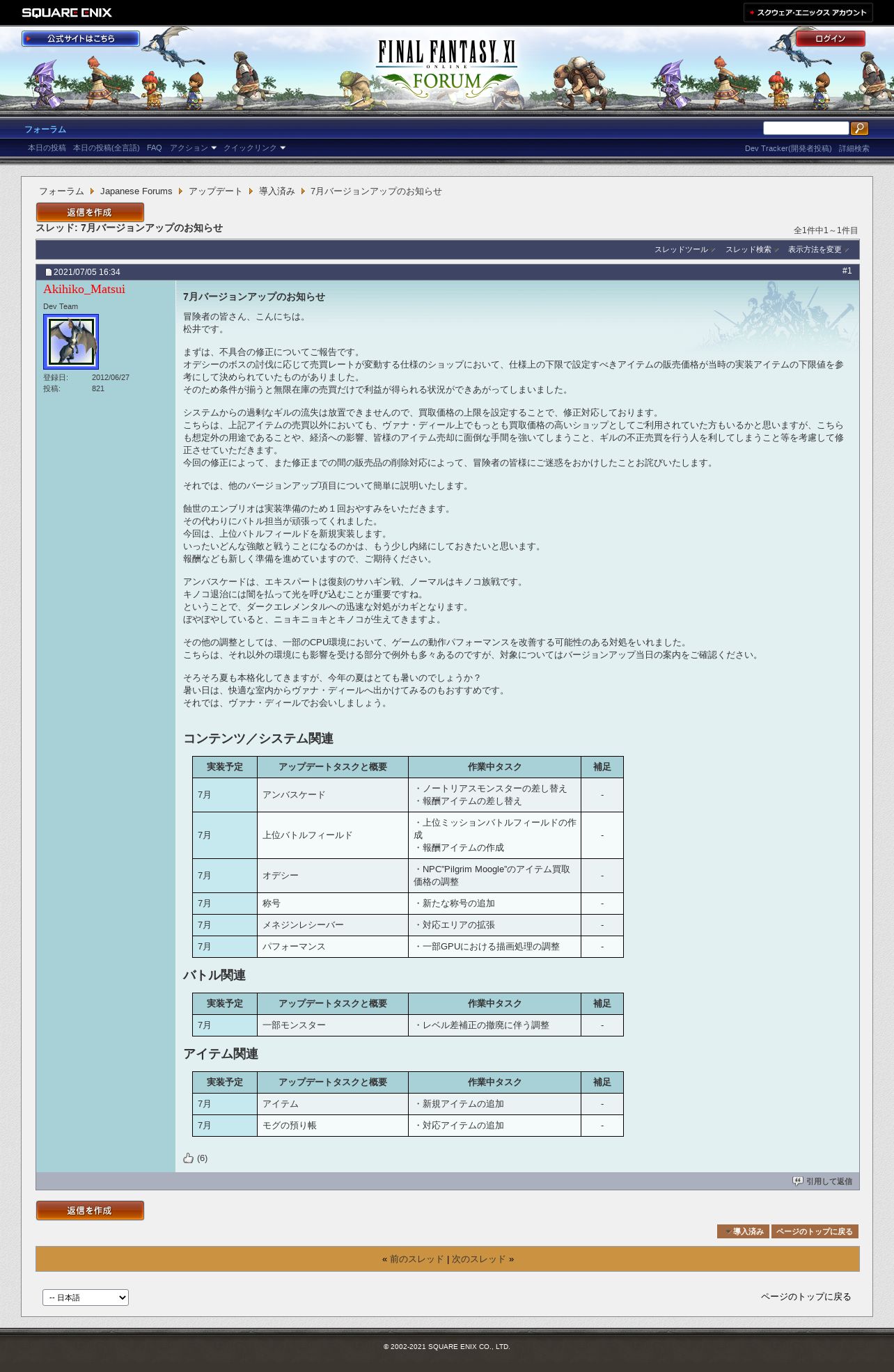Click the bottom 返信を作成 button
This screenshot has height=1372, width=894.
point(90,1211)
